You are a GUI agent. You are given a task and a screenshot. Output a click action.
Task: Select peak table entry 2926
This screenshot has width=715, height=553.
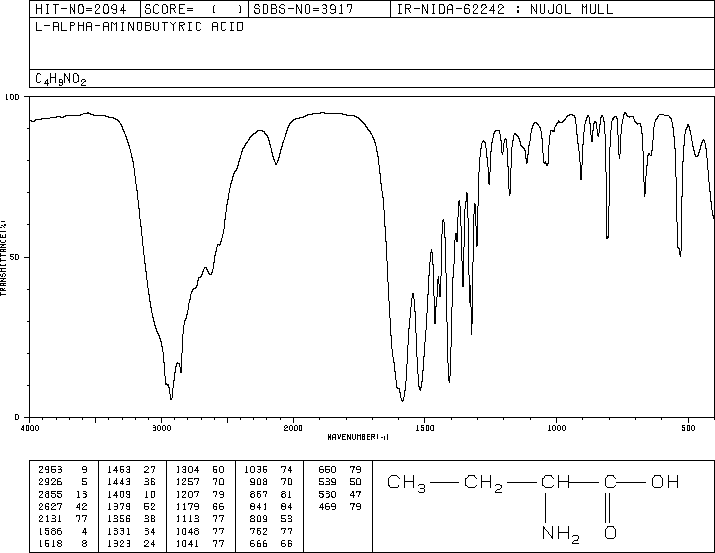[50, 482]
